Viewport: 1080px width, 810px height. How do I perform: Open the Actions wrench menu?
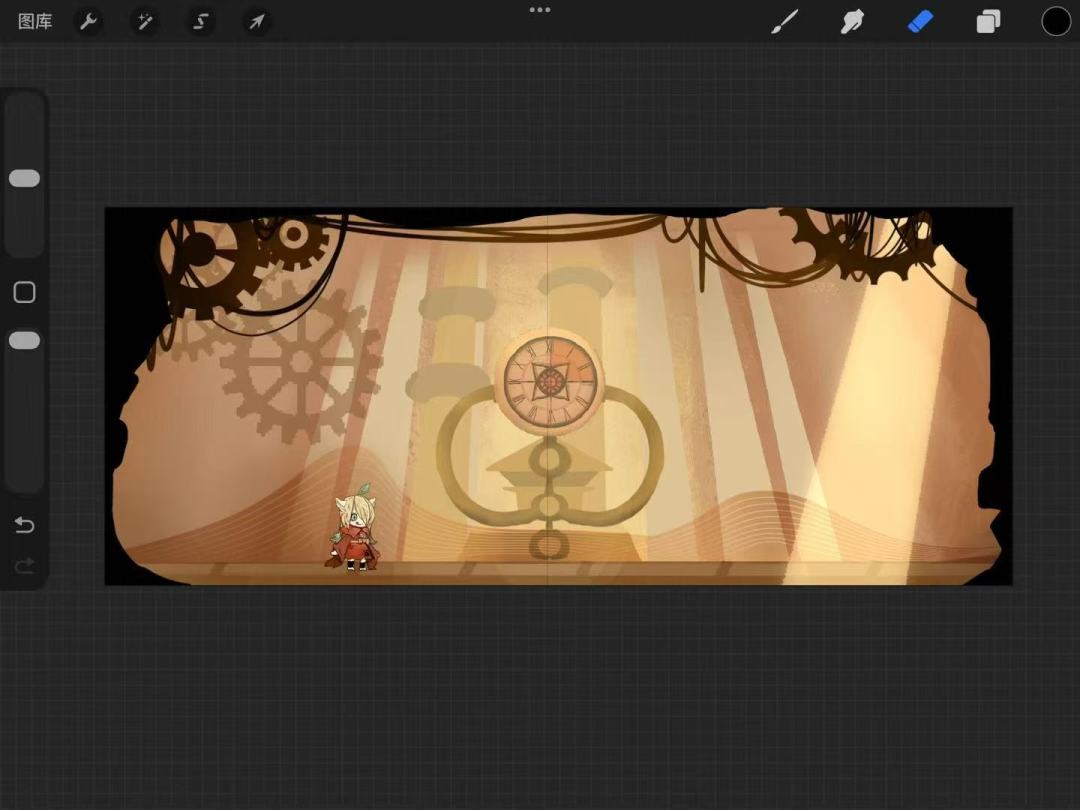tap(89, 21)
